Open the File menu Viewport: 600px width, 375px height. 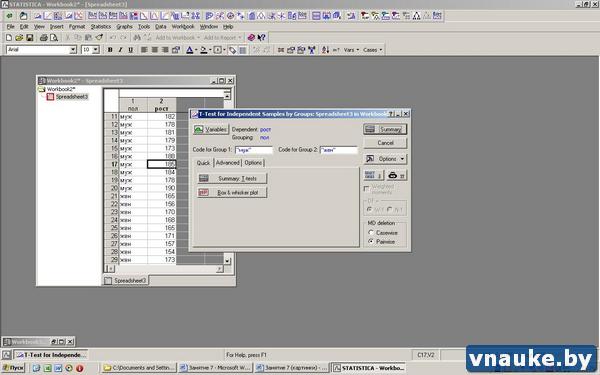11,26
